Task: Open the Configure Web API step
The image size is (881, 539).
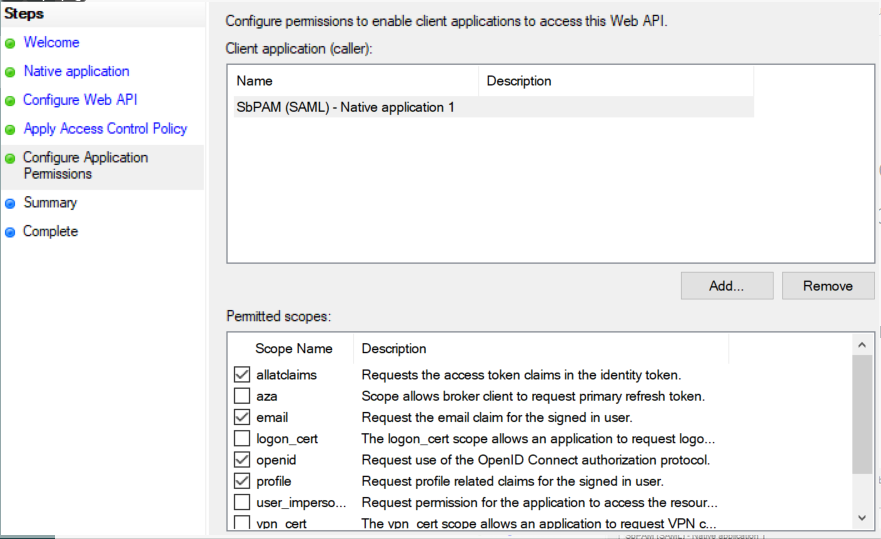Action: (x=80, y=100)
